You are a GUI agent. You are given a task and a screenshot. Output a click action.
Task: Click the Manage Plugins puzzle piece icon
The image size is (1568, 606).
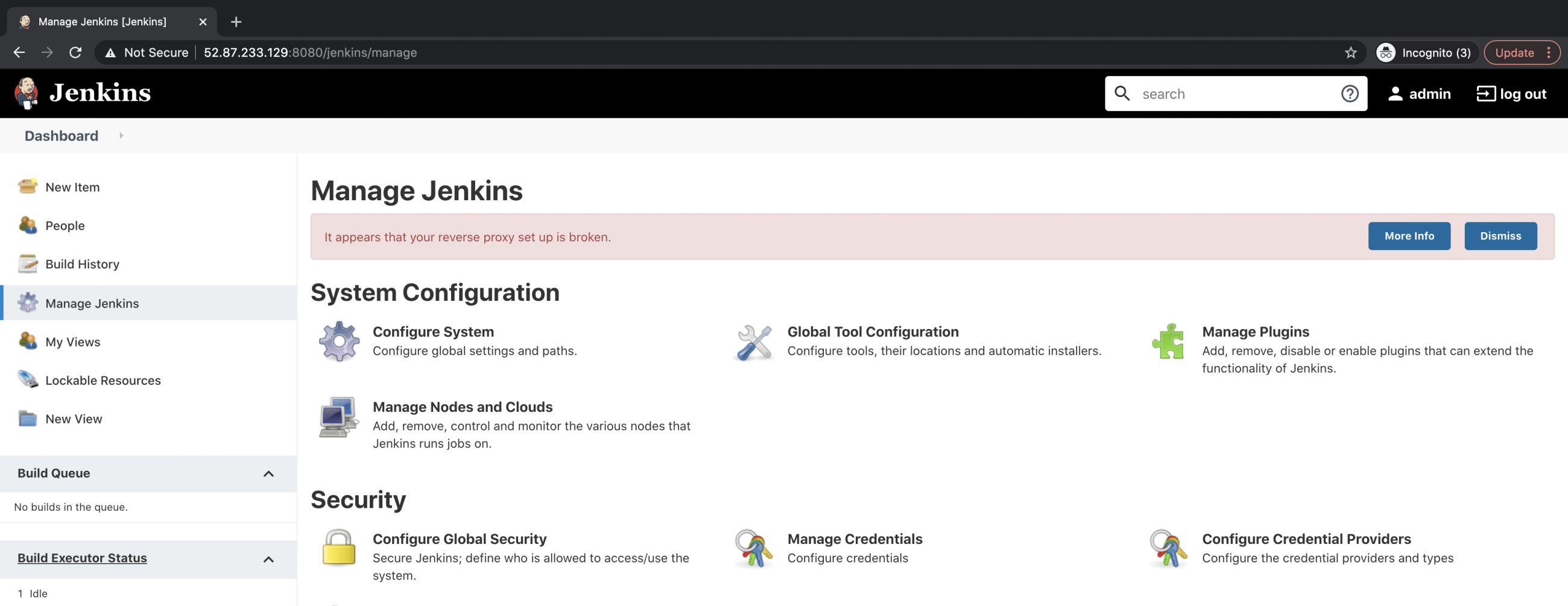1168,341
